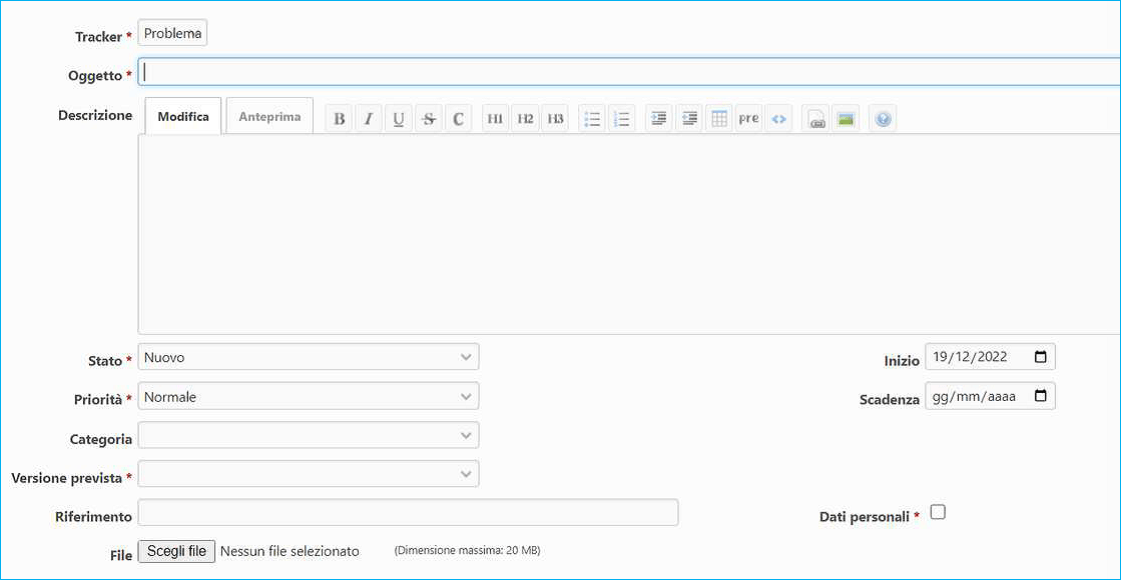The width and height of the screenshot is (1121, 580).
Task: Click the Scegli file button
Action: pos(176,551)
